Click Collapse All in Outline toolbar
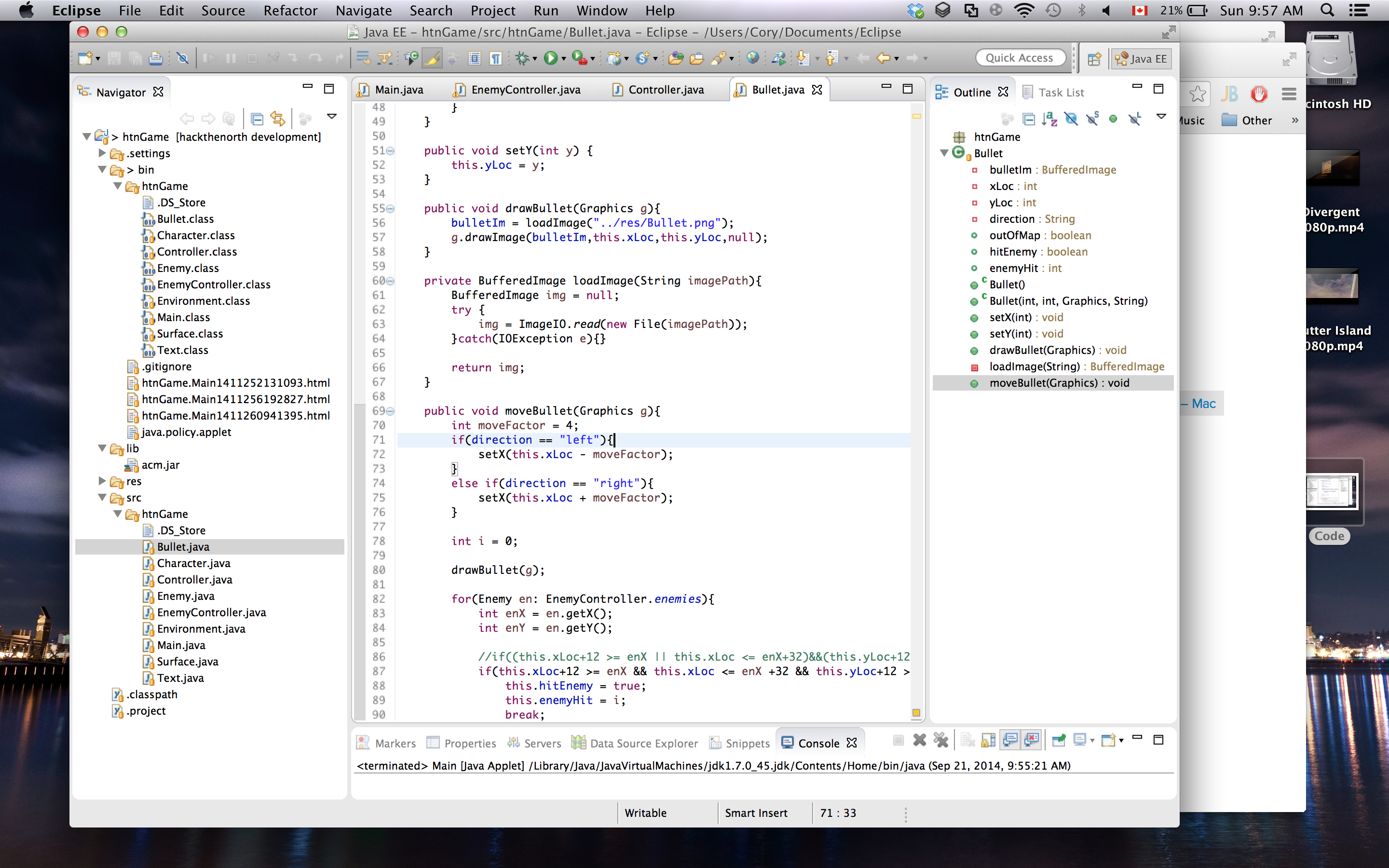Image resolution: width=1389 pixels, height=868 pixels. click(x=1029, y=119)
